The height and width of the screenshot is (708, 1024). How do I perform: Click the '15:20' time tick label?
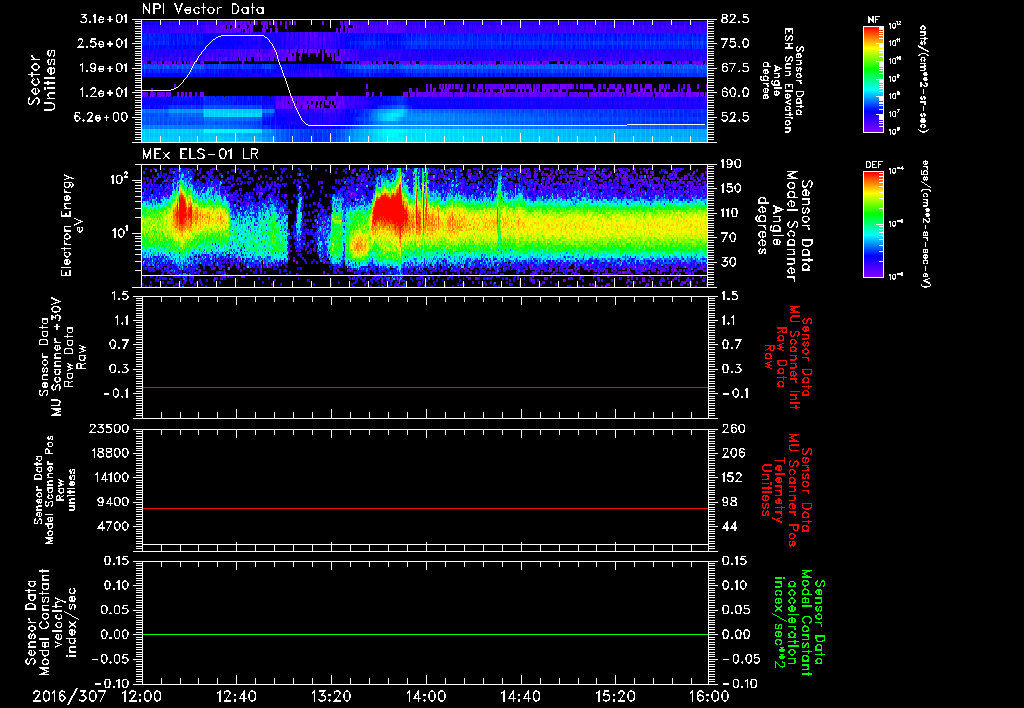tap(615, 696)
